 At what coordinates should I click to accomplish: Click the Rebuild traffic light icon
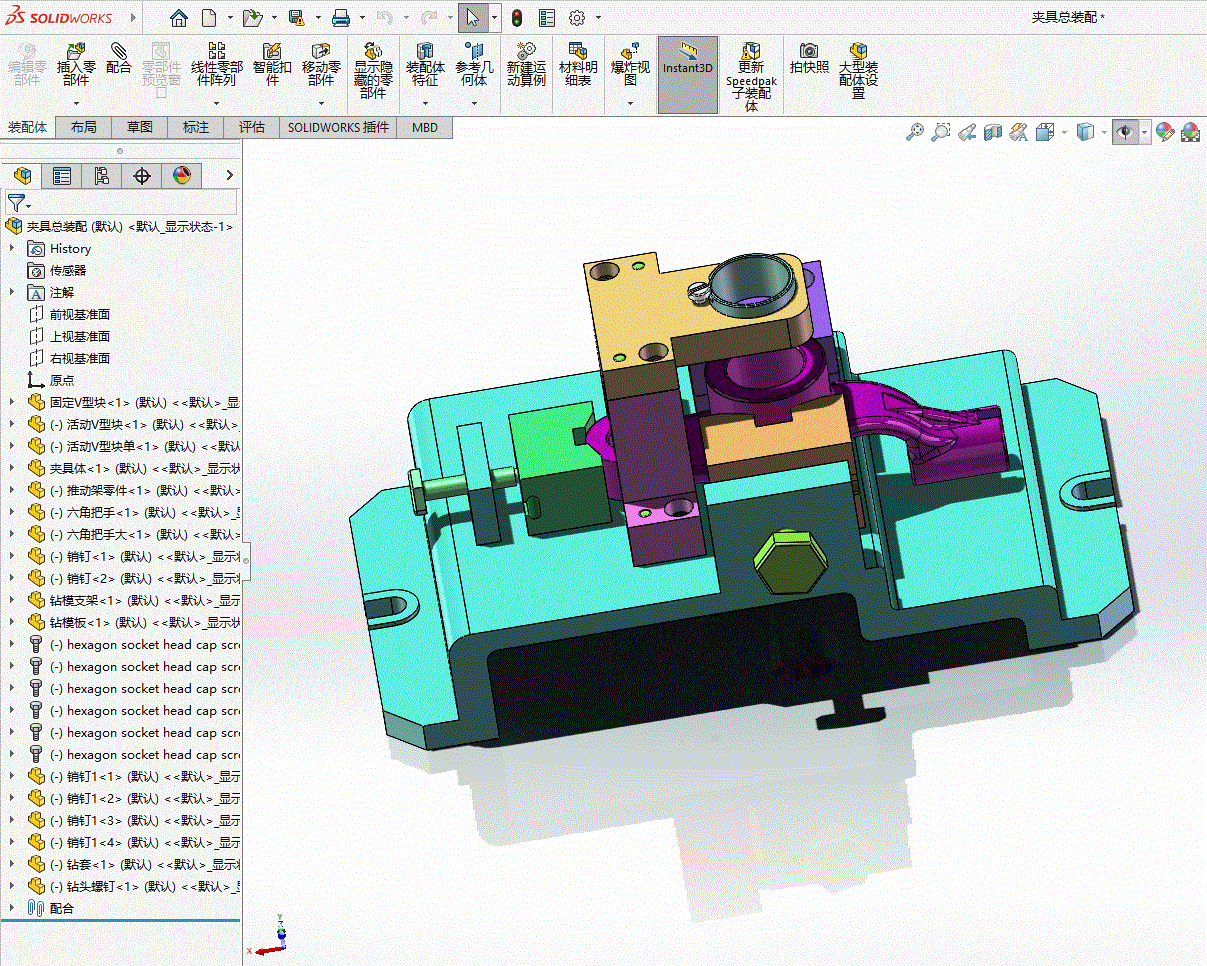pyautogui.click(x=517, y=18)
